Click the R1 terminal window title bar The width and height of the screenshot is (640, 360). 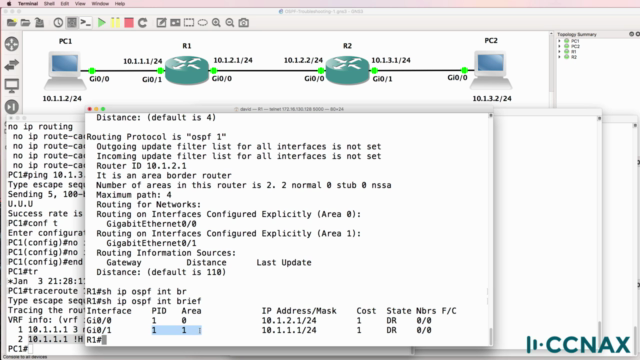pyautogui.click(x=289, y=109)
